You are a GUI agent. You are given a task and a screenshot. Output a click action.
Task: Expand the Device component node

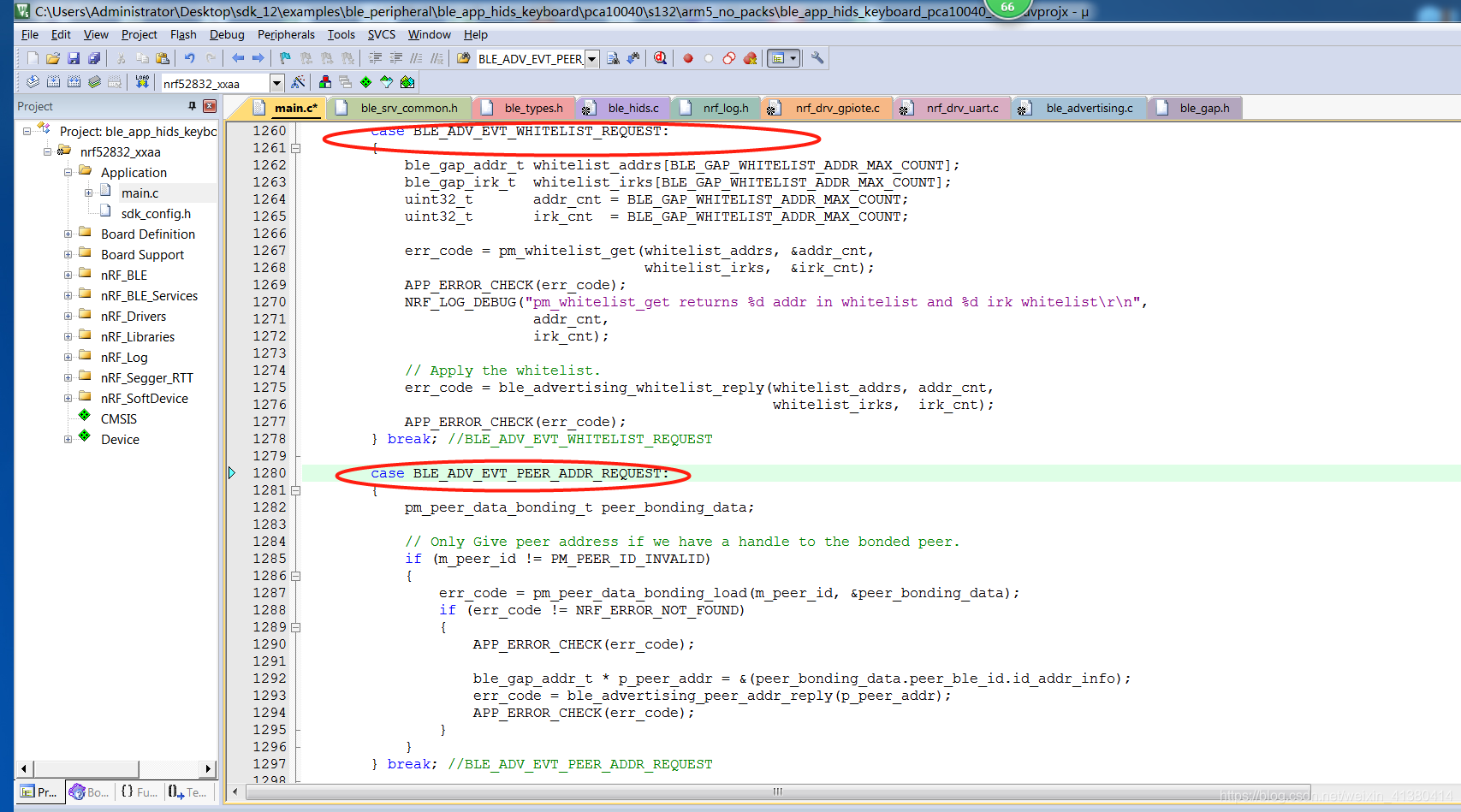coord(68,439)
